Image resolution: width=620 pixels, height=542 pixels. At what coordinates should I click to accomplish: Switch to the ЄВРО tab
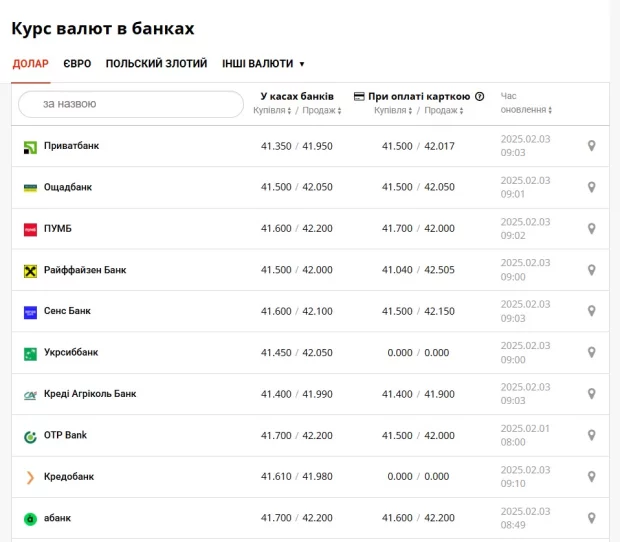coord(77,64)
